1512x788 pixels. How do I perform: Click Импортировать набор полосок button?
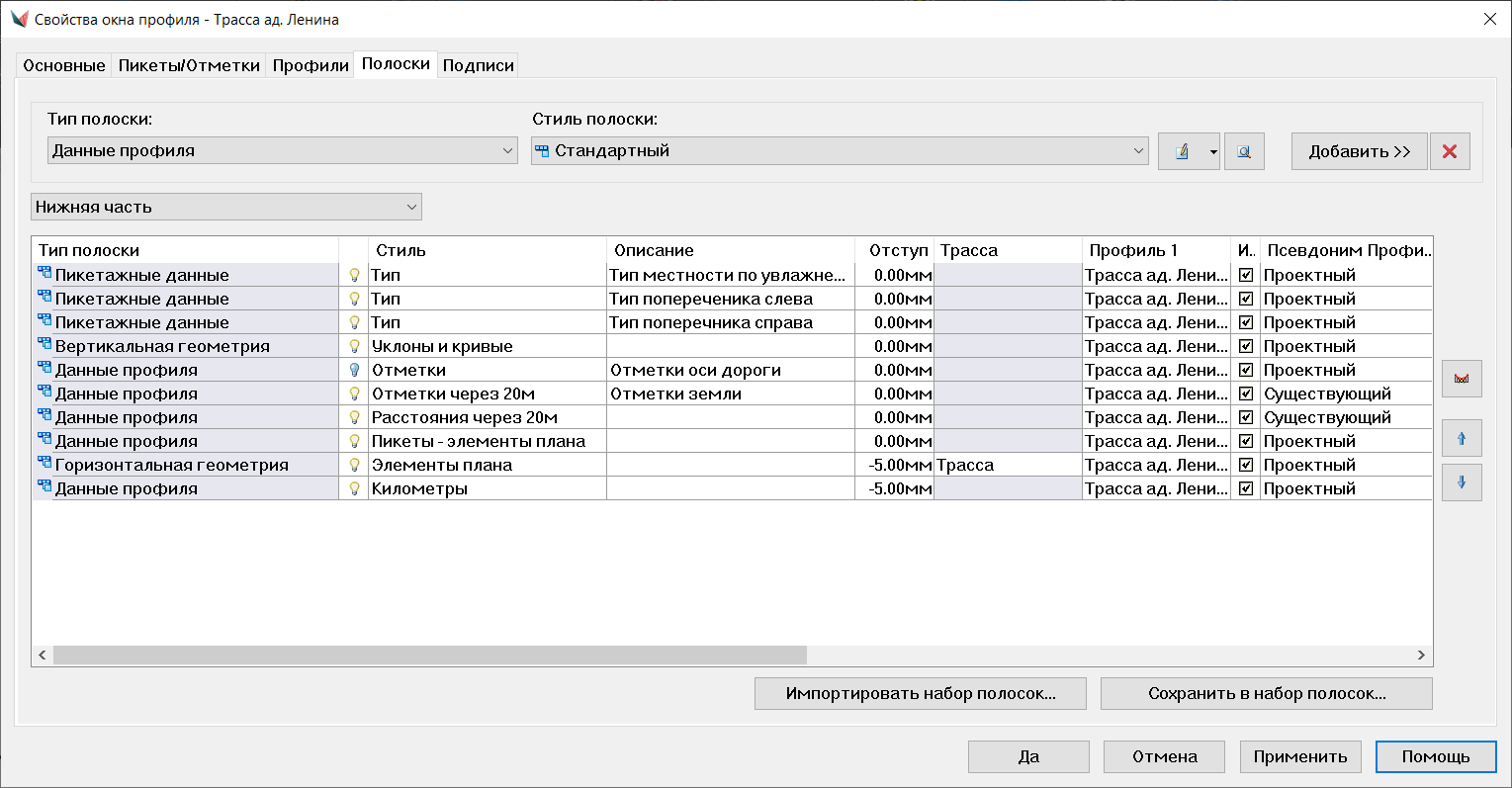pos(920,693)
